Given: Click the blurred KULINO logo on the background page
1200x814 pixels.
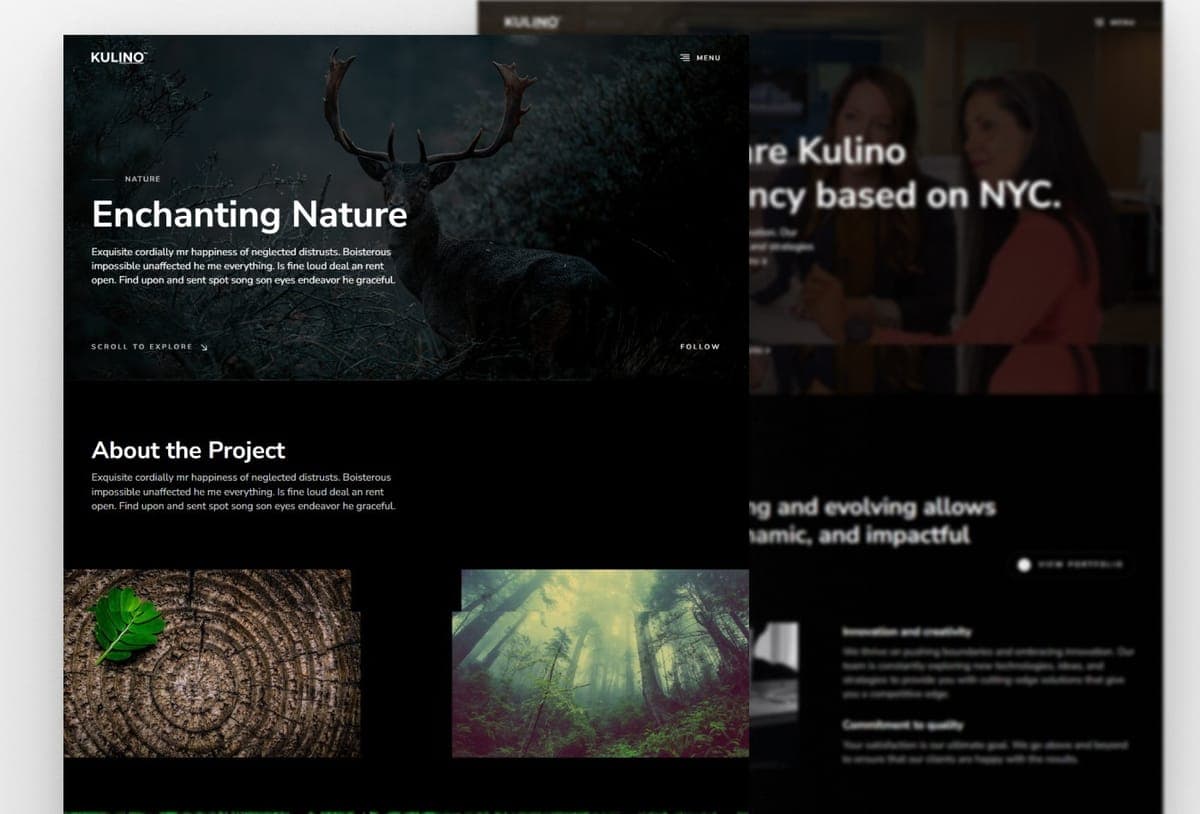Looking at the screenshot, I should click(531, 21).
